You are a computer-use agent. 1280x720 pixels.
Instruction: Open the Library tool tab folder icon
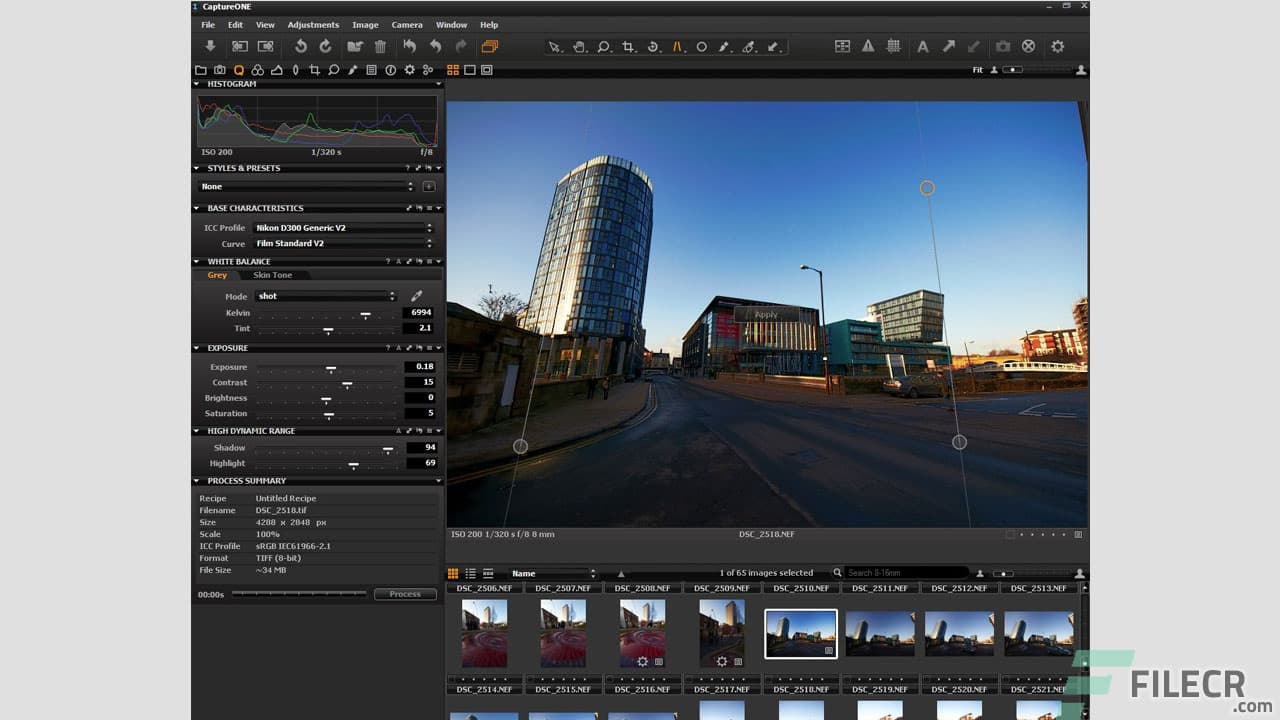click(x=199, y=70)
